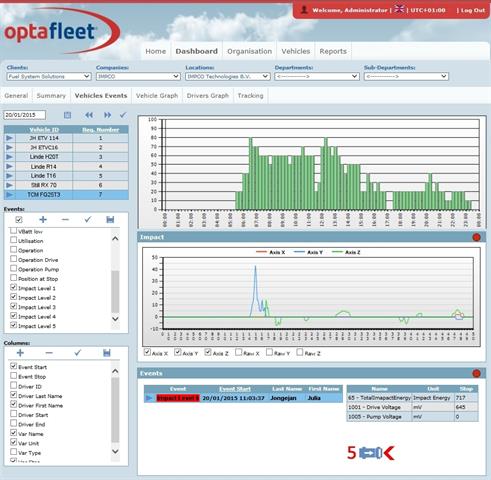
Task: Select the red Impact Level 5 event cell
Action: 178,398
